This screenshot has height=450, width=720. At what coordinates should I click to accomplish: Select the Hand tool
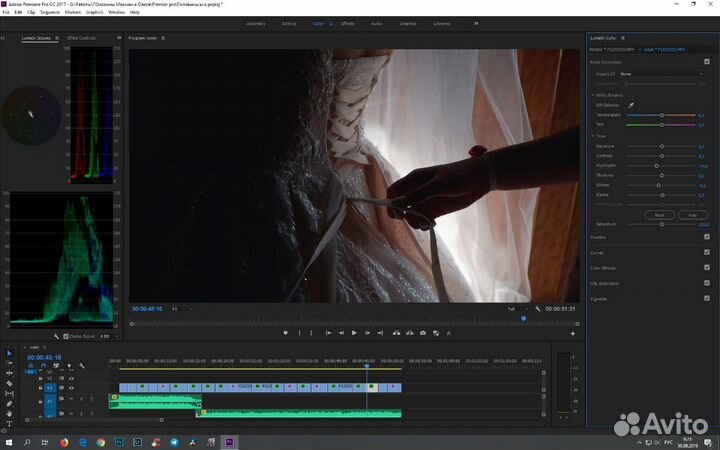pyautogui.click(x=9, y=413)
